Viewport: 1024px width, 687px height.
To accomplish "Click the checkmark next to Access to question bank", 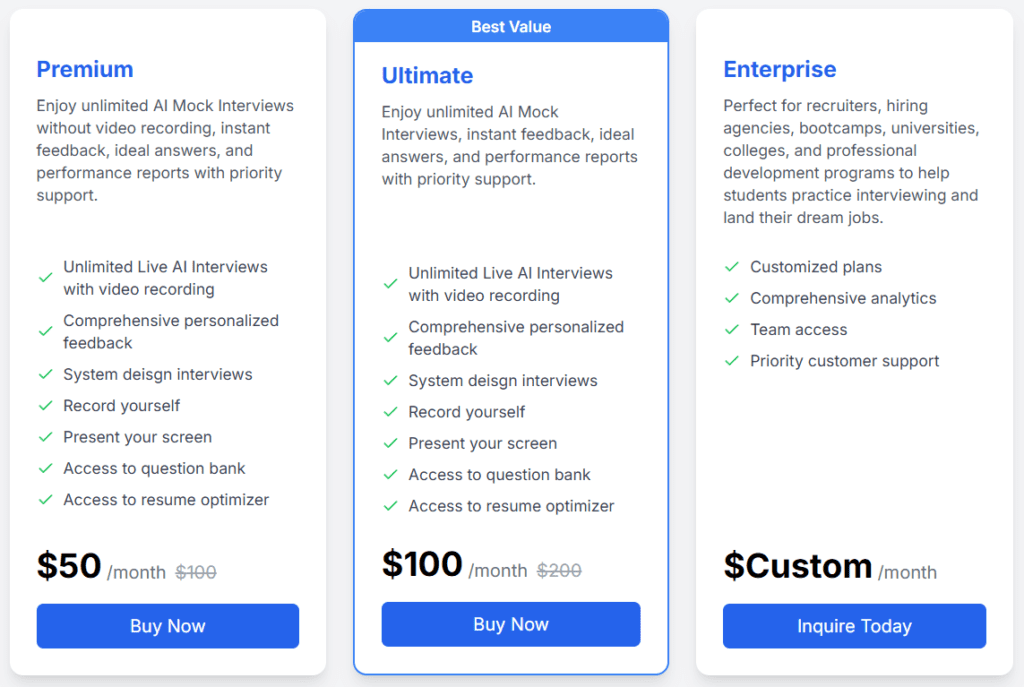I will [x=46, y=468].
